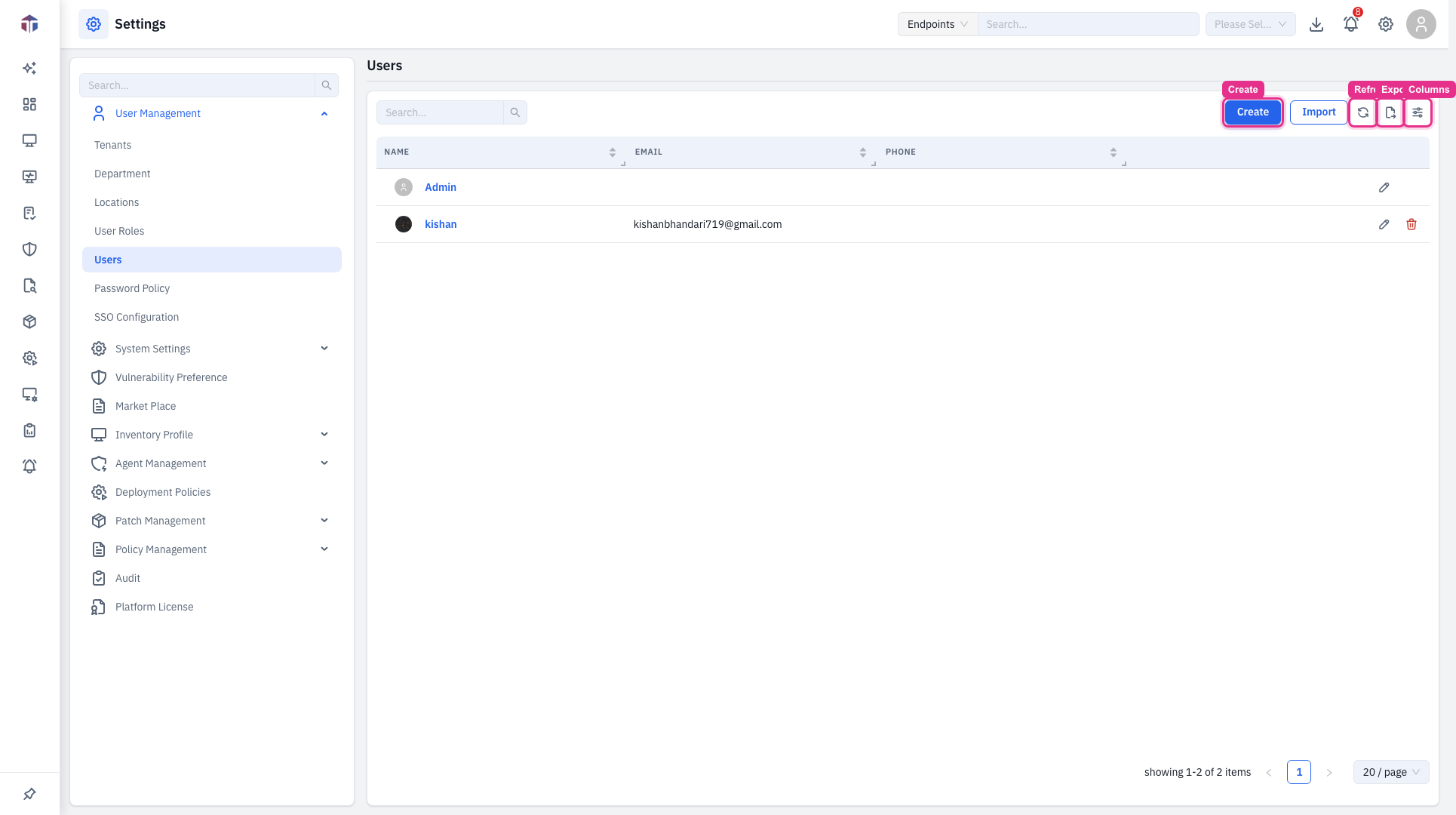This screenshot has height=815, width=1456.
Task: Expand the Patch Management section
Action: click(324, 521)
